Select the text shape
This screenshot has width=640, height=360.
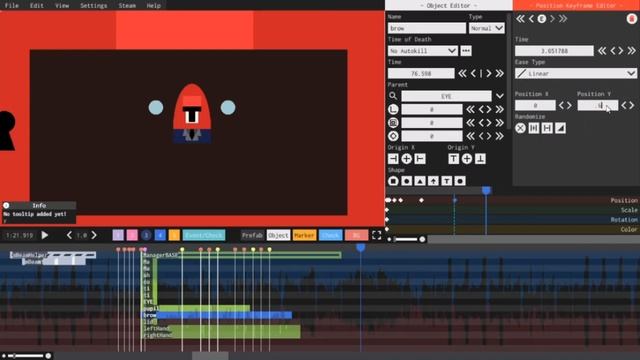447,181
